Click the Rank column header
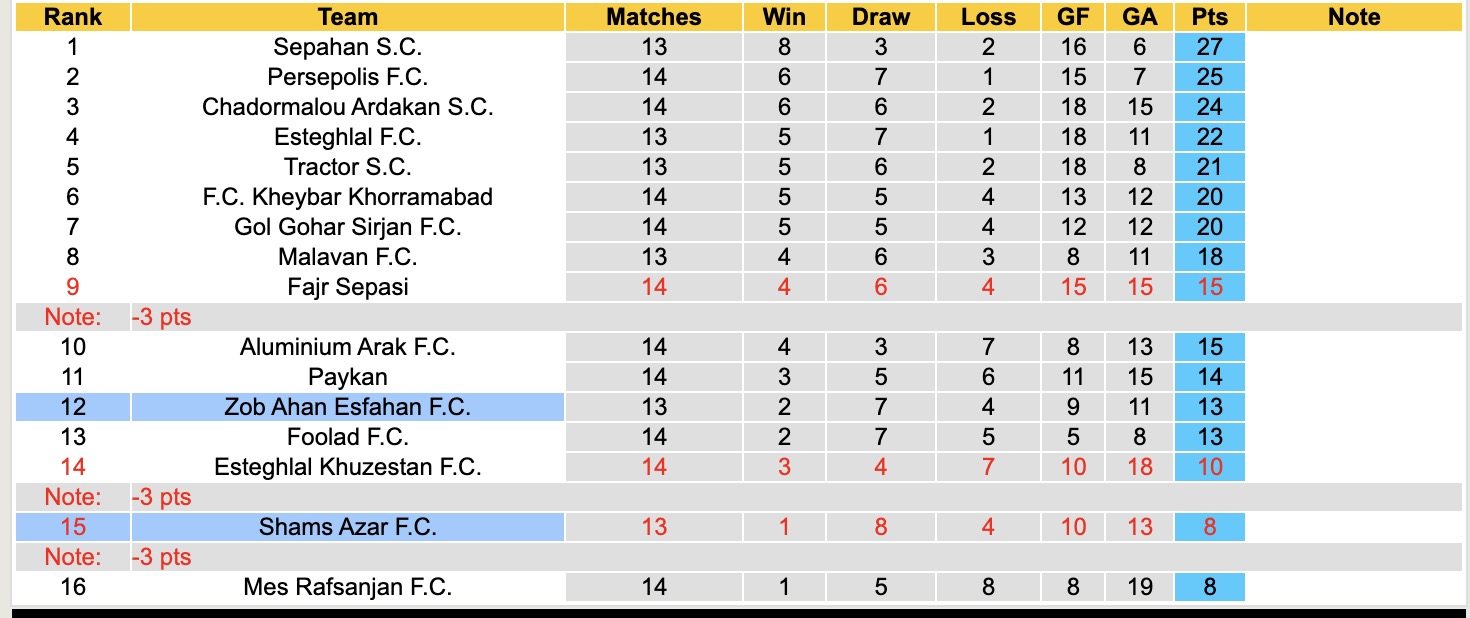1470x618 pixels. (x=72, y=17)
